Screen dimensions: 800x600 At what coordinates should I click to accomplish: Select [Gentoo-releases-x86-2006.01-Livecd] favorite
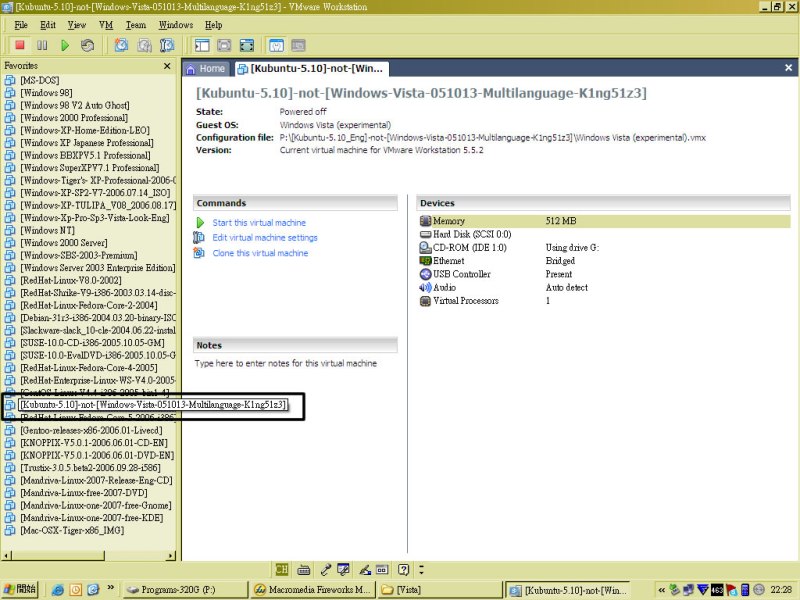(91, 430)
